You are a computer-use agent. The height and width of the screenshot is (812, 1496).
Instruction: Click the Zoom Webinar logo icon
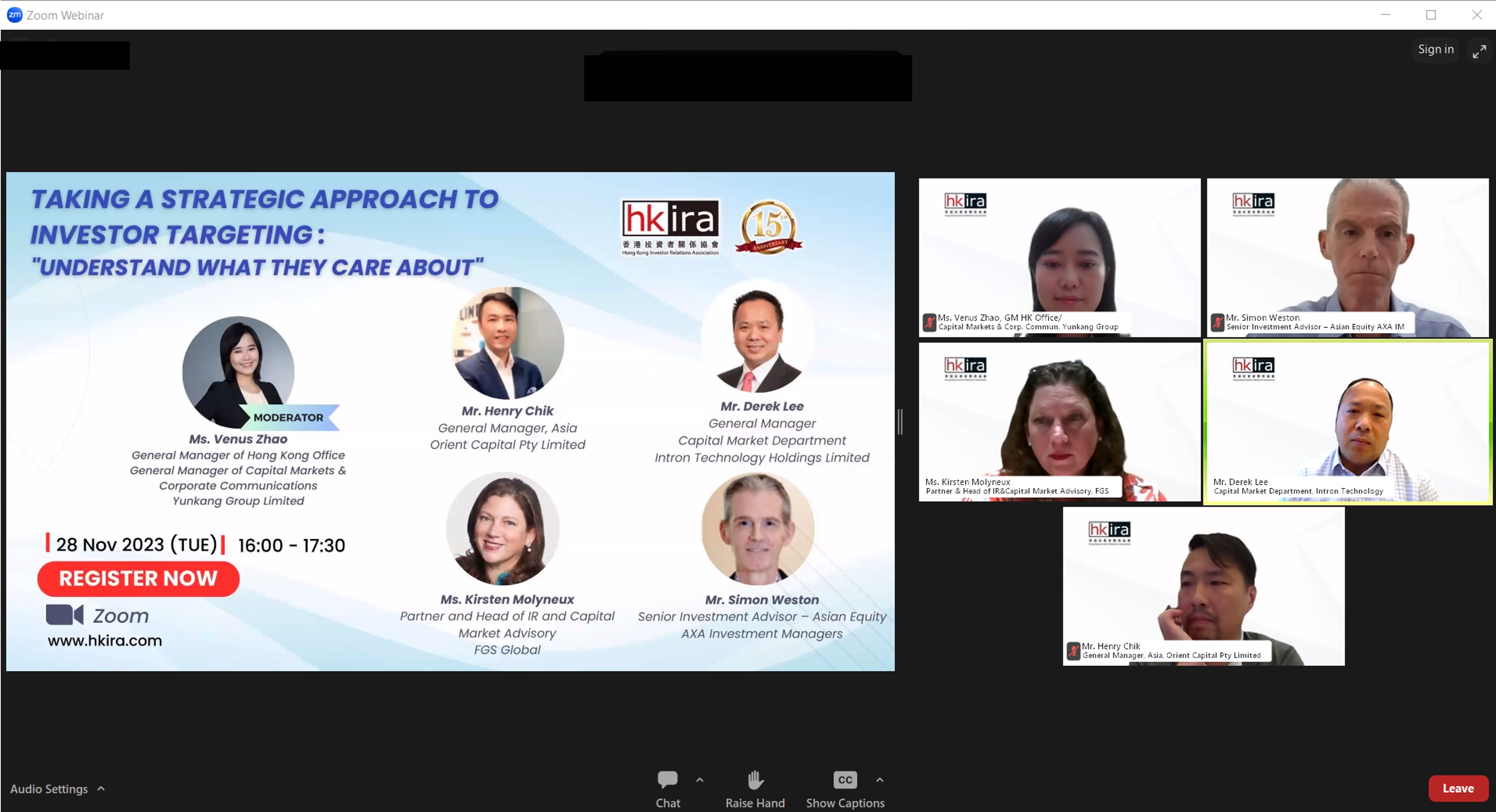click(14, 14)
